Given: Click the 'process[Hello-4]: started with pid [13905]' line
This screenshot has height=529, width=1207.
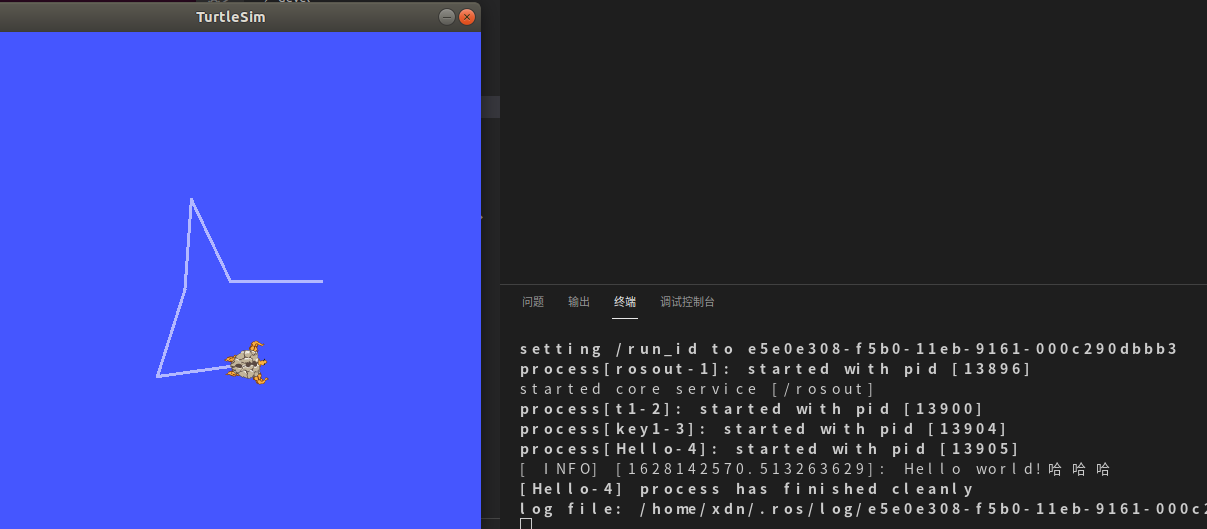Looking at the screenshot, I should pos(770,449).
